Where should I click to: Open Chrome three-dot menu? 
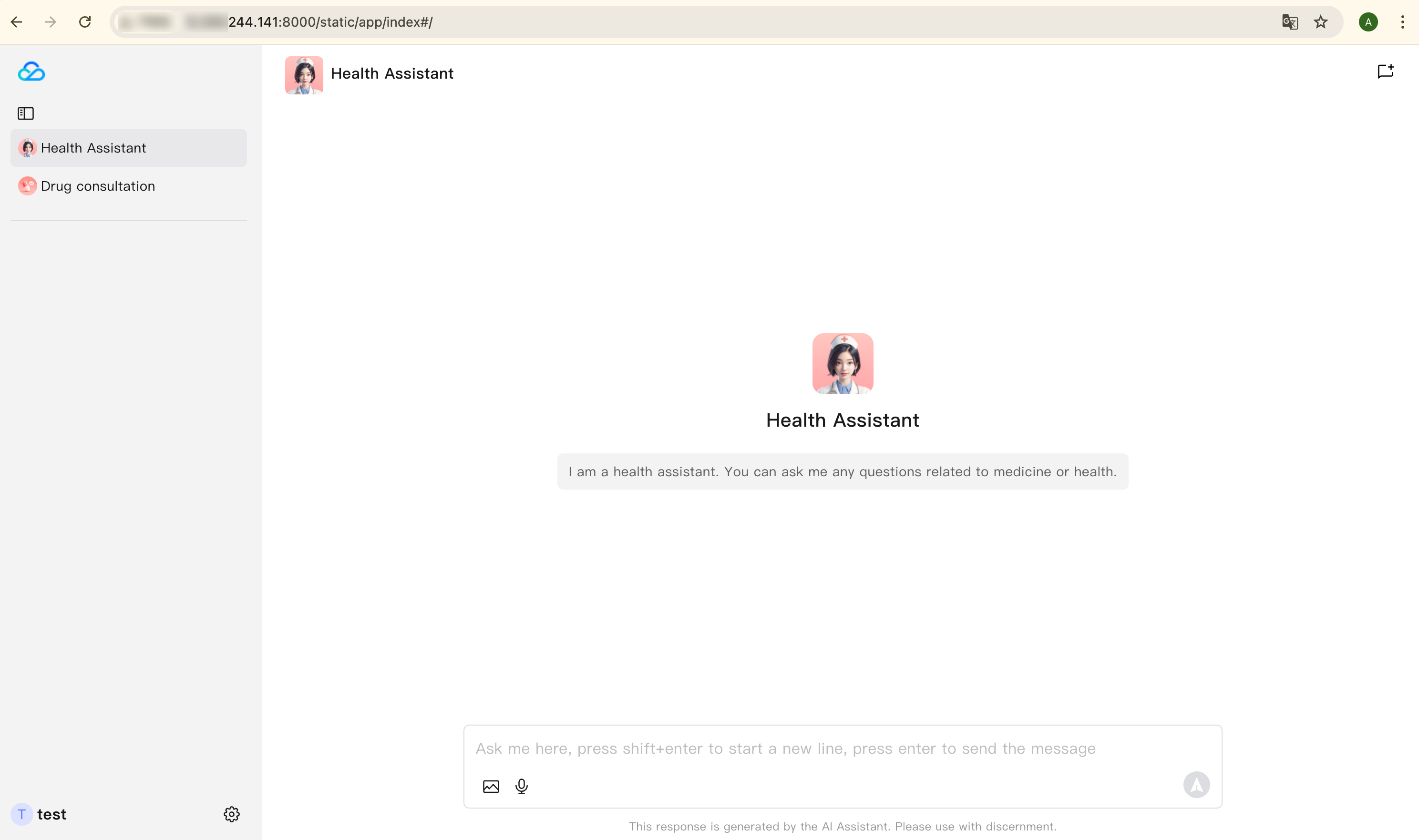pos(1402,22)
